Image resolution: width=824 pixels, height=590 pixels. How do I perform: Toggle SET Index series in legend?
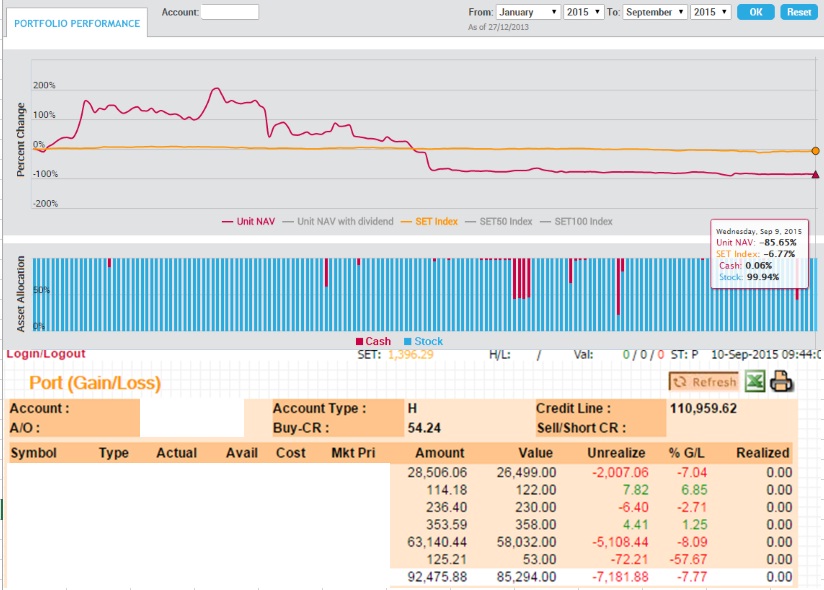(x=429, y=221)
